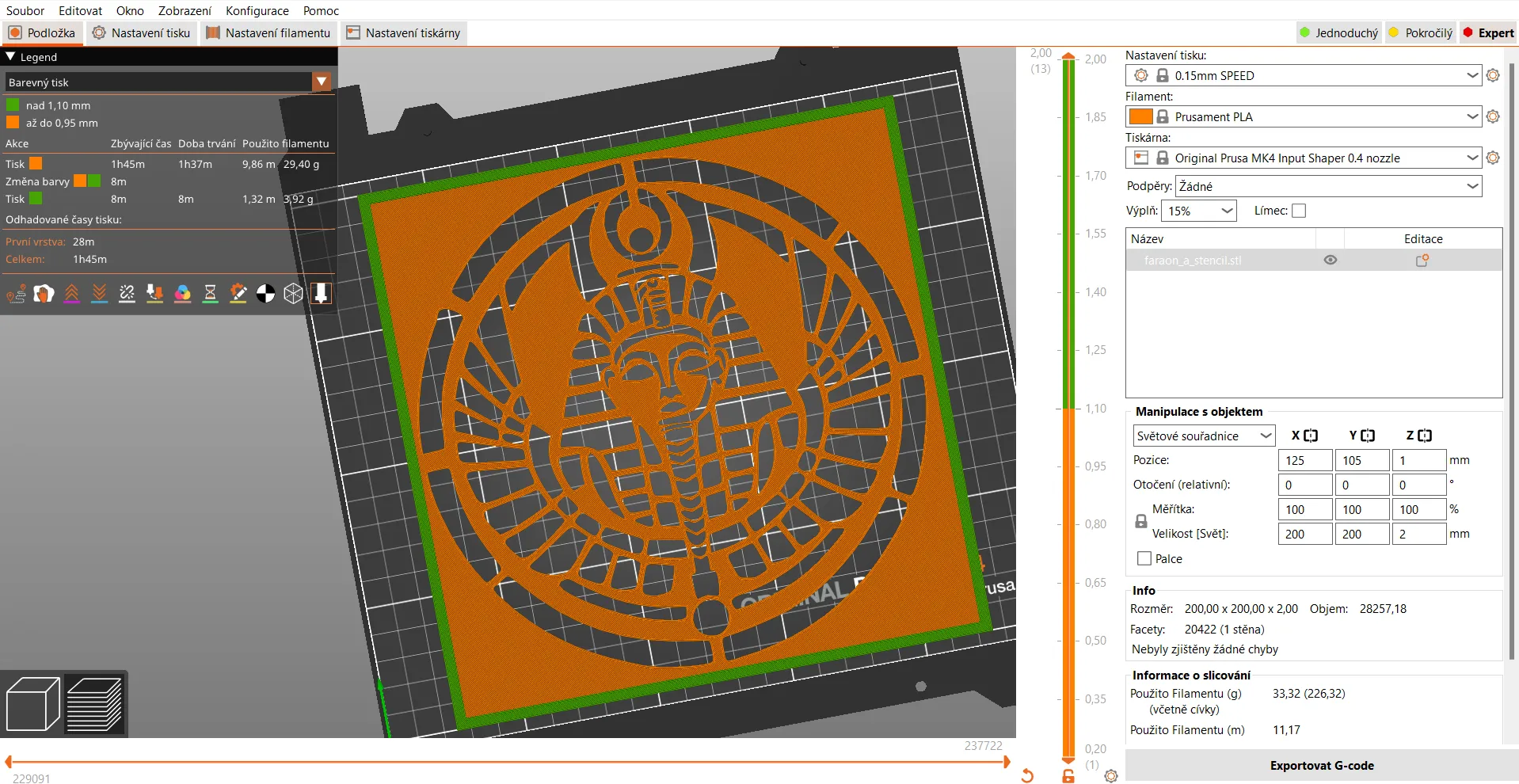Switch to Nastavení filamentu tab
This screenshot has width=1519, height=784.
tap(268, 33)
